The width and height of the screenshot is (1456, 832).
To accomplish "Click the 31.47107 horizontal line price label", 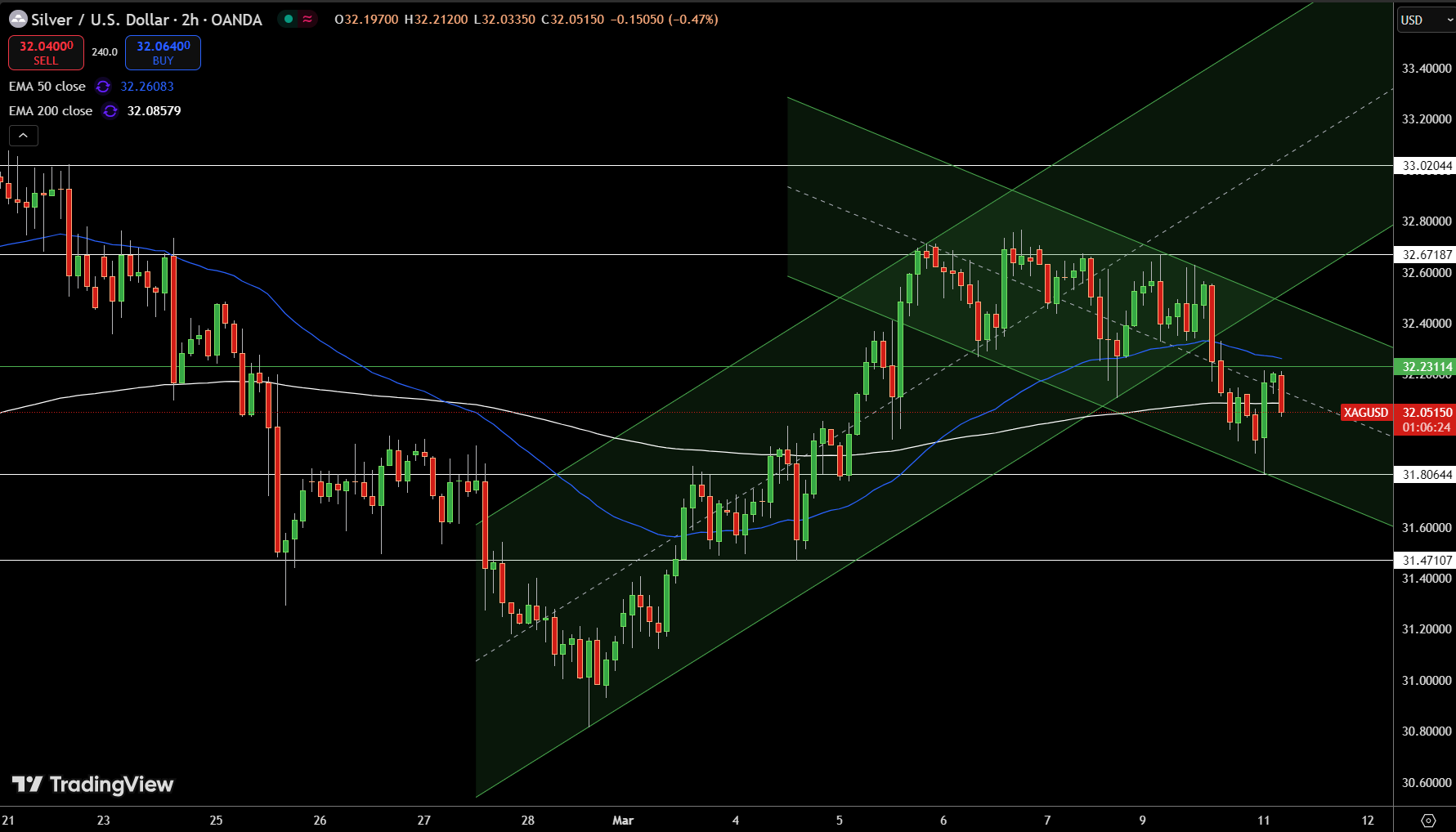I will tap(1427, 561).
